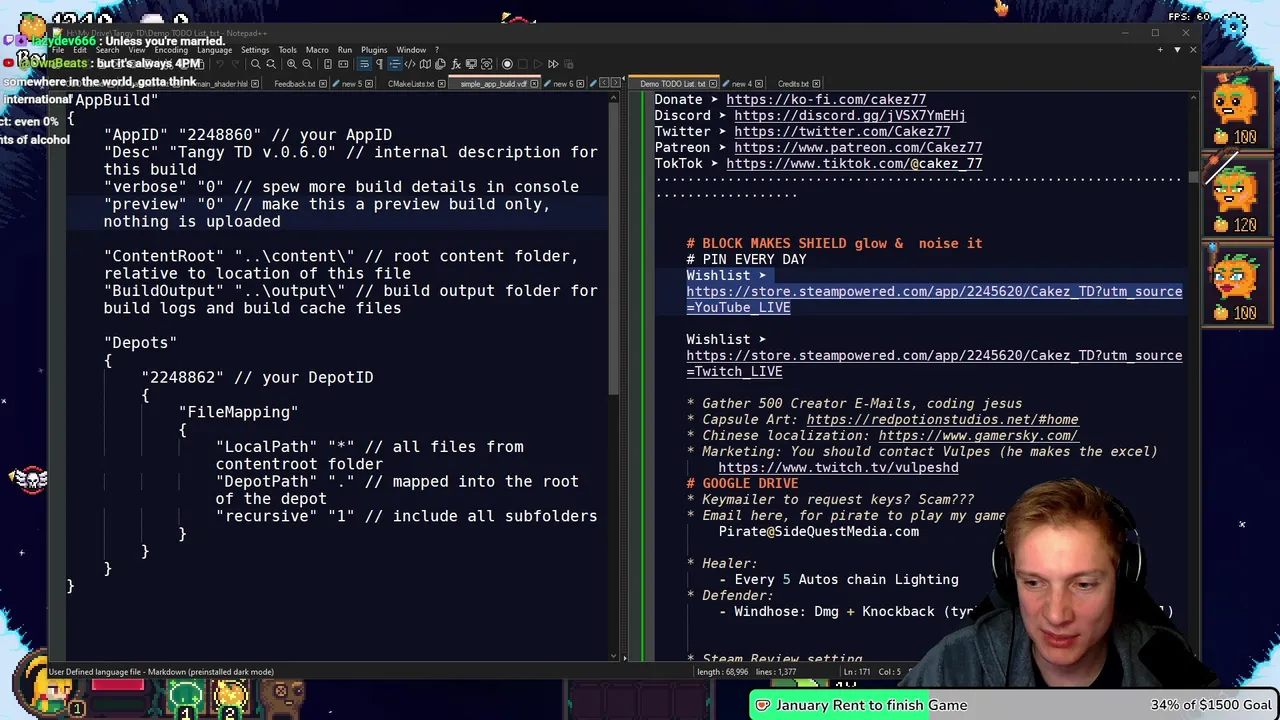The height and width of the screenshot is (720, 1280).
Task: Open the tab list dropdown triangle
Action: point(1177,50)
